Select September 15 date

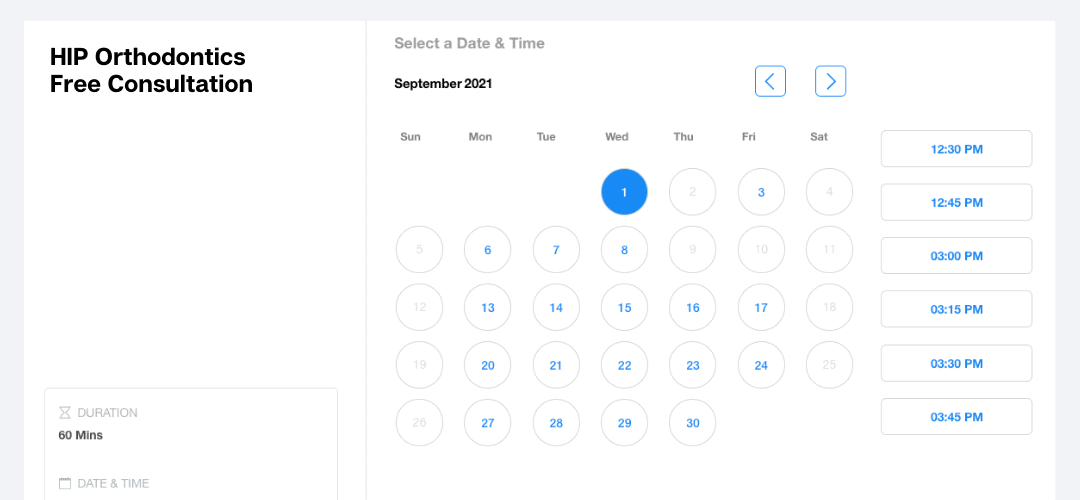coord(624,308)
